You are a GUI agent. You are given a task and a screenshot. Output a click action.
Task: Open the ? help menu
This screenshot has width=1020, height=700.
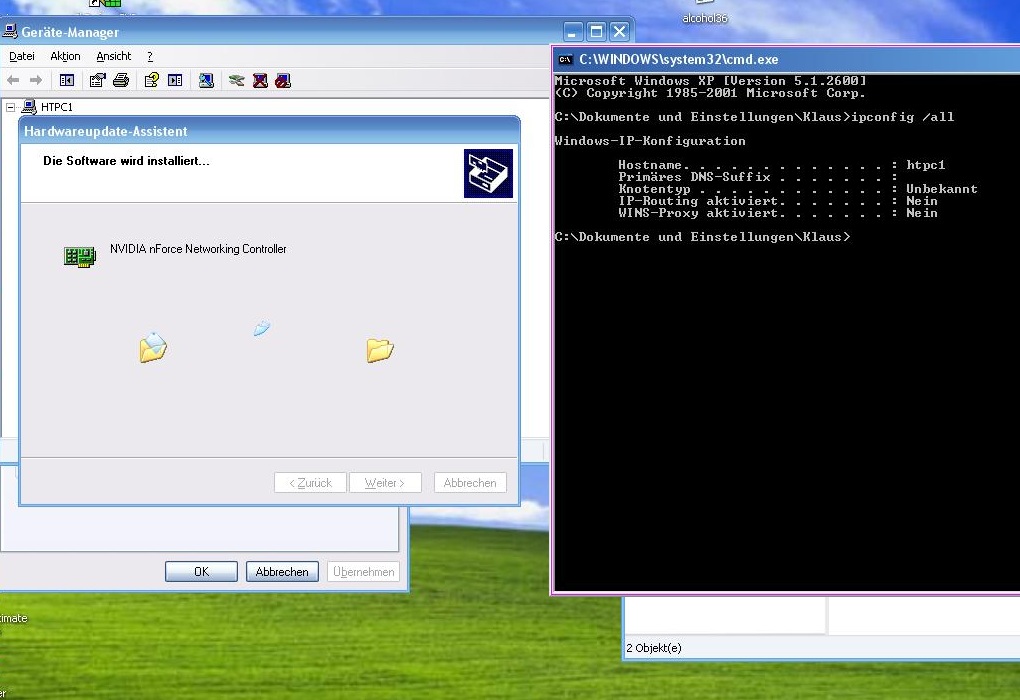150,56
